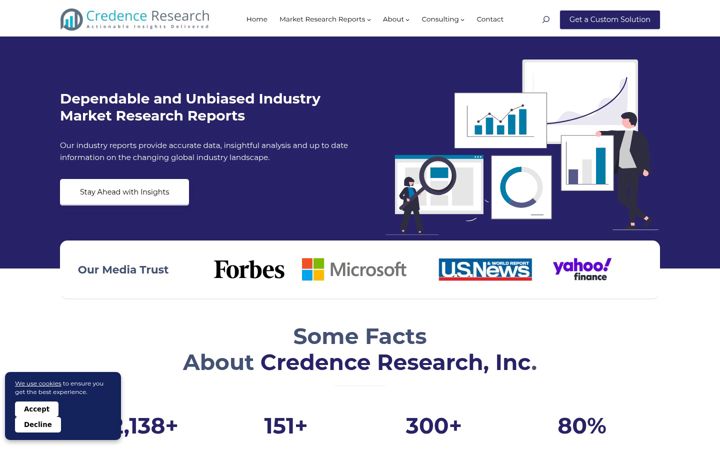Click the Microsoft logo

point(354,270)
